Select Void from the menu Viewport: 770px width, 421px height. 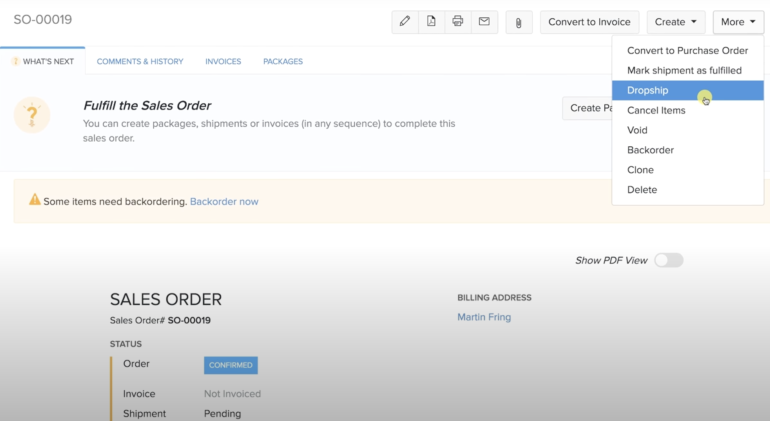coord(637,130)
